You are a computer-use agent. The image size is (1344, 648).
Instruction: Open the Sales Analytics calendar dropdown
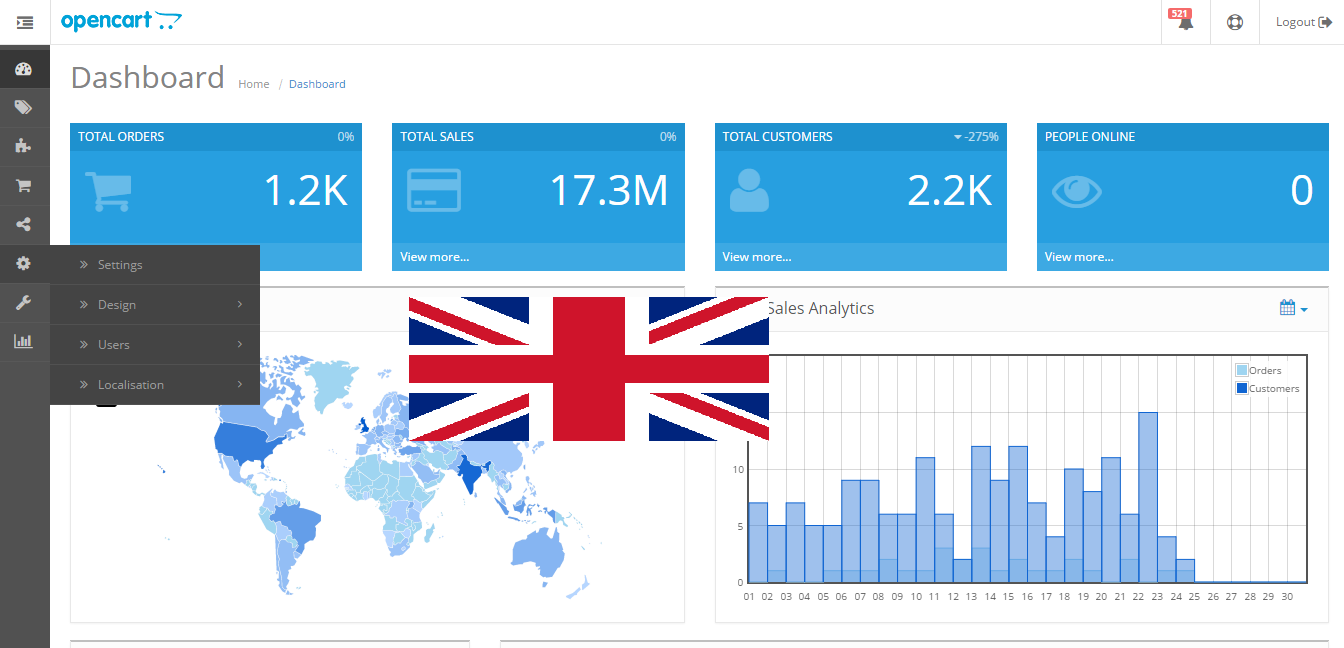pos(1292,308)
